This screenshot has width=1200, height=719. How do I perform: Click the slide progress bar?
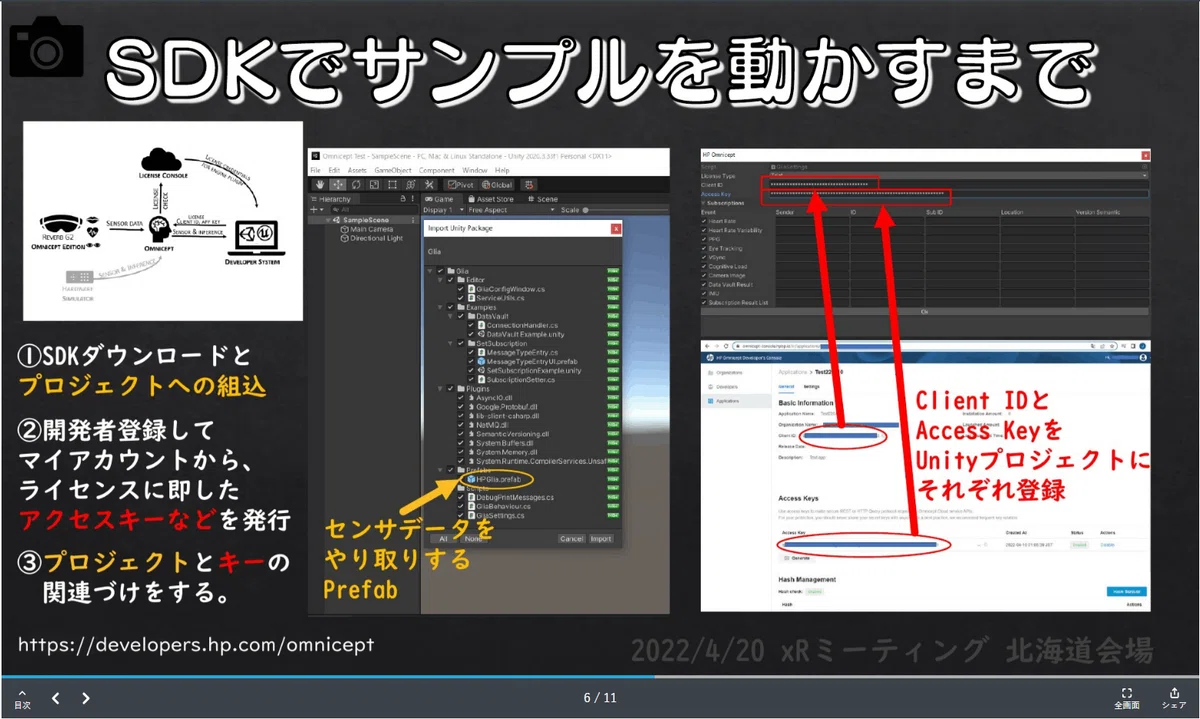pos(600,677)
